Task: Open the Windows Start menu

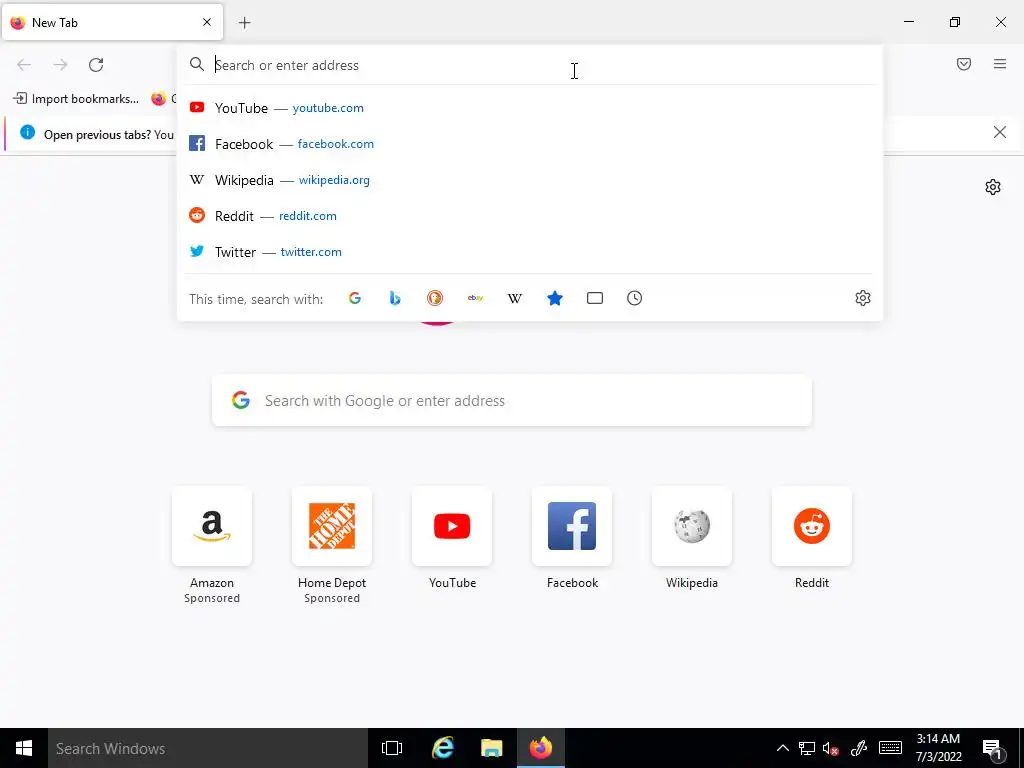Action: pos(24,748)
